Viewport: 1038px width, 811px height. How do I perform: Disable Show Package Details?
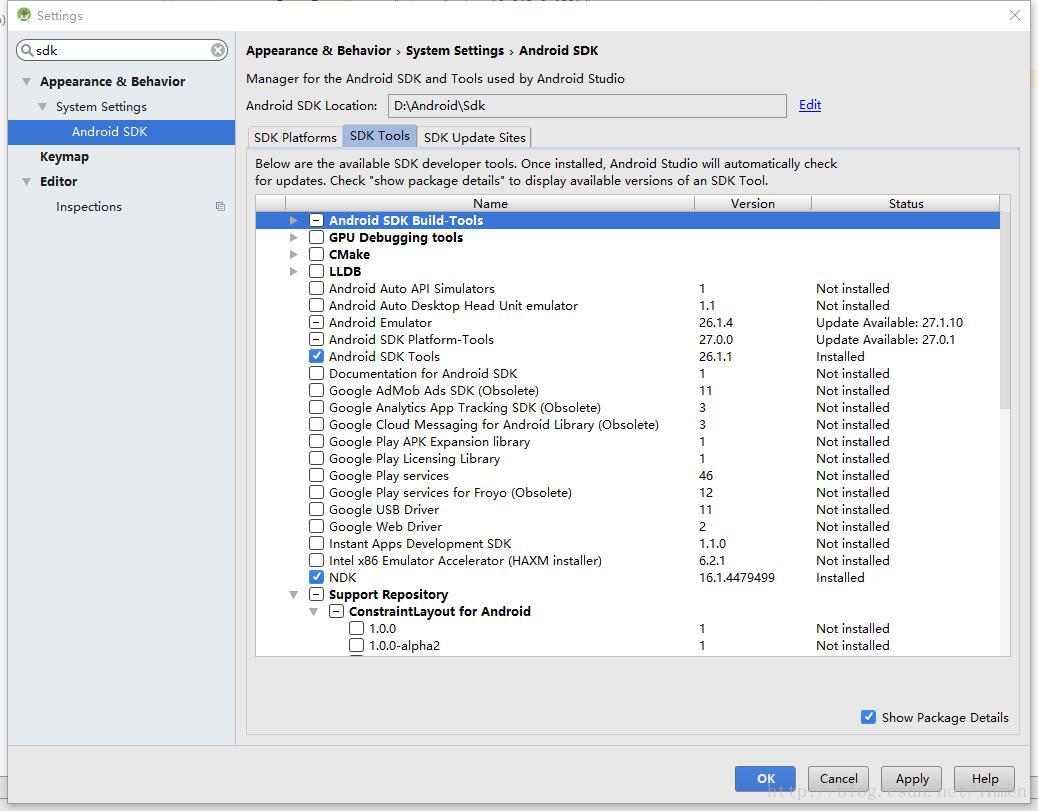click(868, 717)
